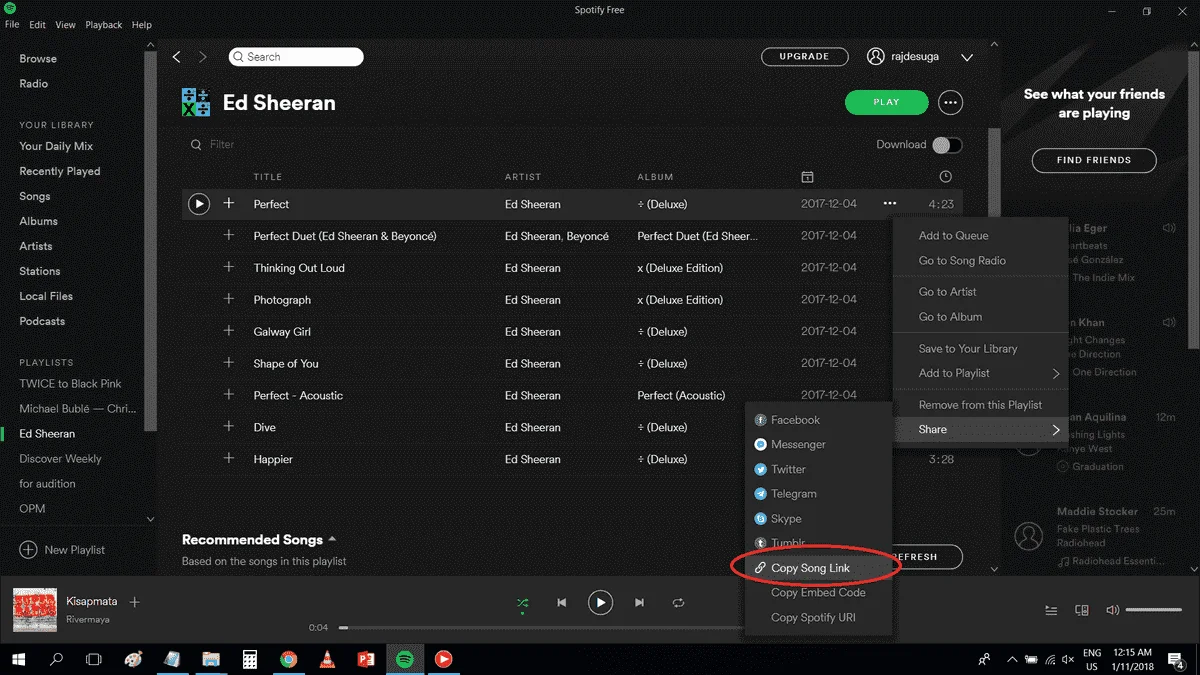Sort by the date added calendar icon
Viewport: 1200px width, 675px height.
[807, 177]
